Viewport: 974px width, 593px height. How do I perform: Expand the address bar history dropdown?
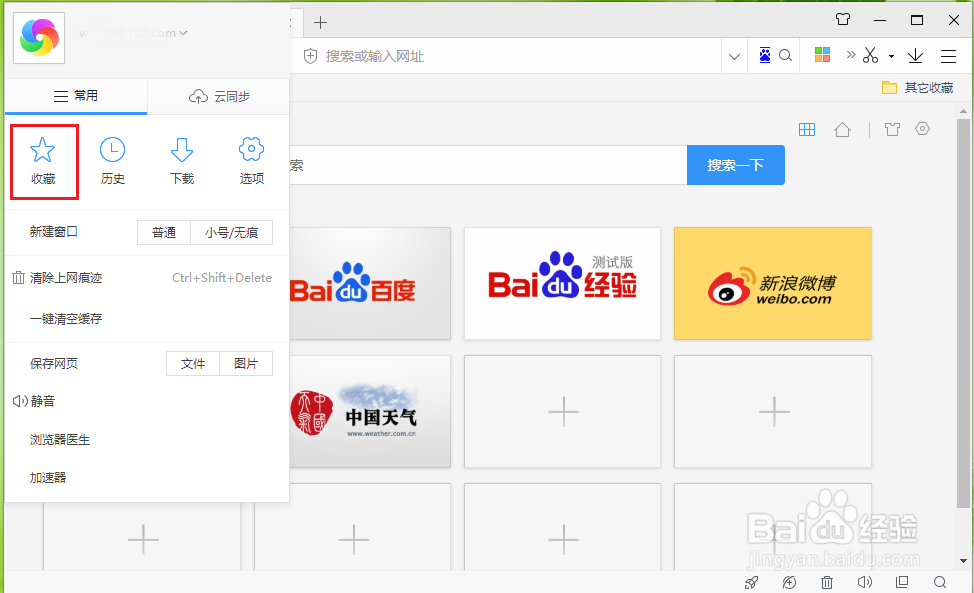tap(734, 57)
